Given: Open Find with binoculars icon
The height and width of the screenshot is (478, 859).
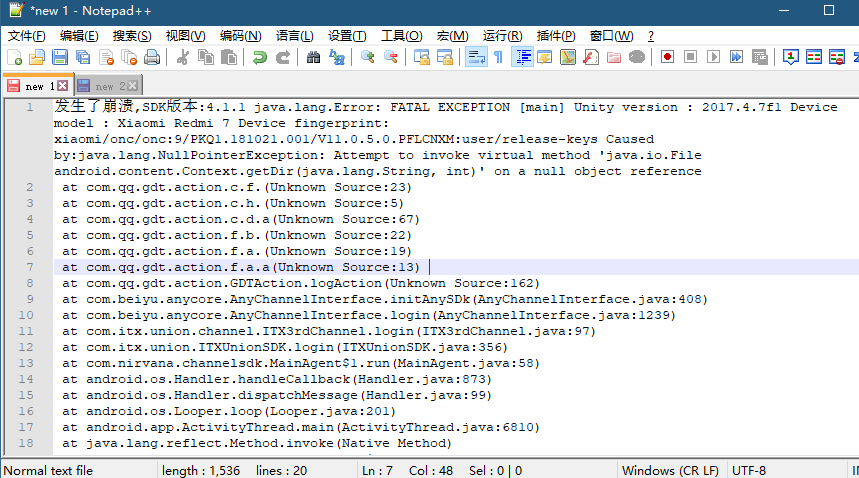Looking at the screenshot, I should [x=313, y=57].
